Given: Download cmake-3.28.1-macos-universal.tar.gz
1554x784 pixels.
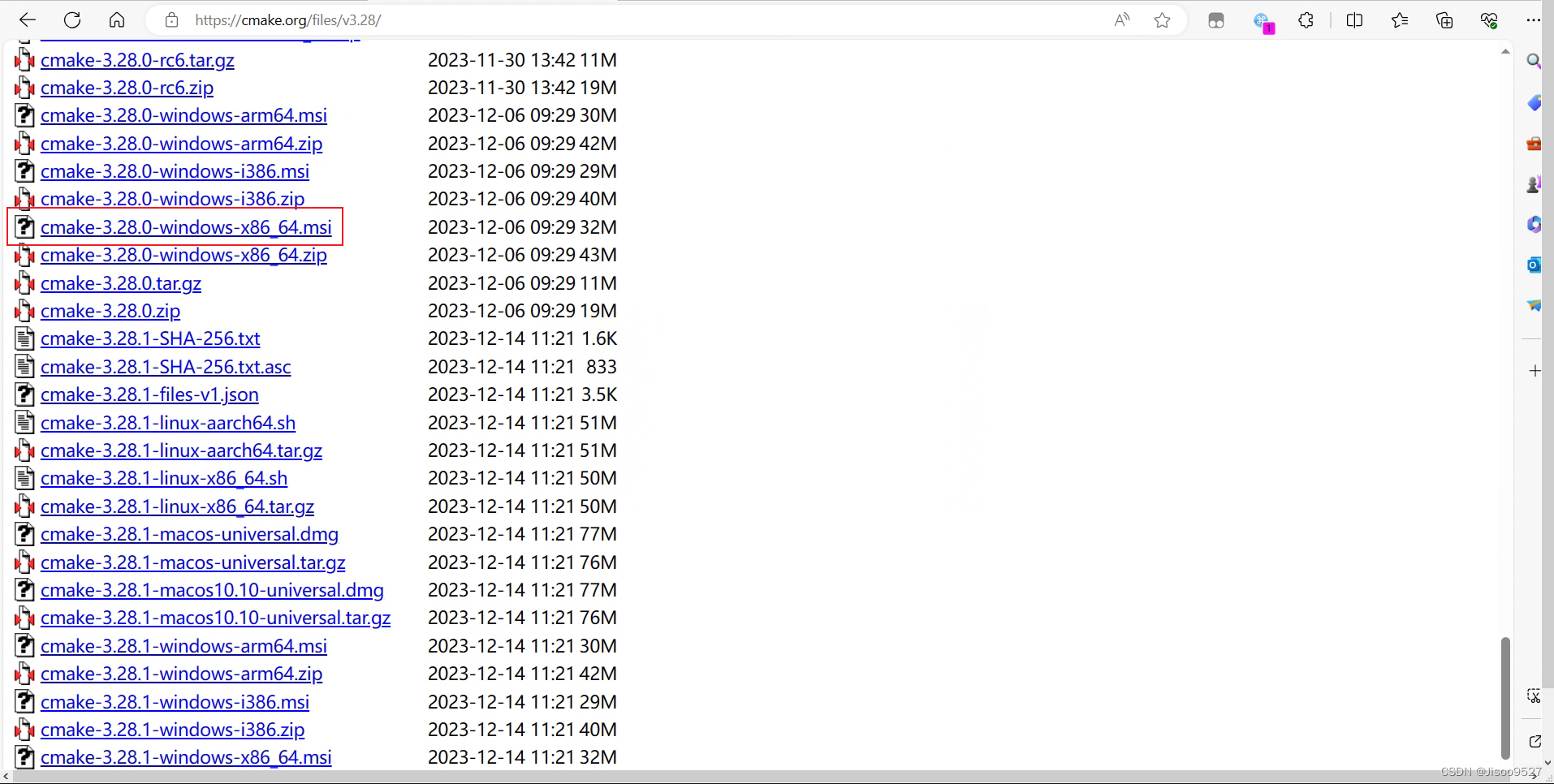Looking at the screenshot, I should pos(193,562).
